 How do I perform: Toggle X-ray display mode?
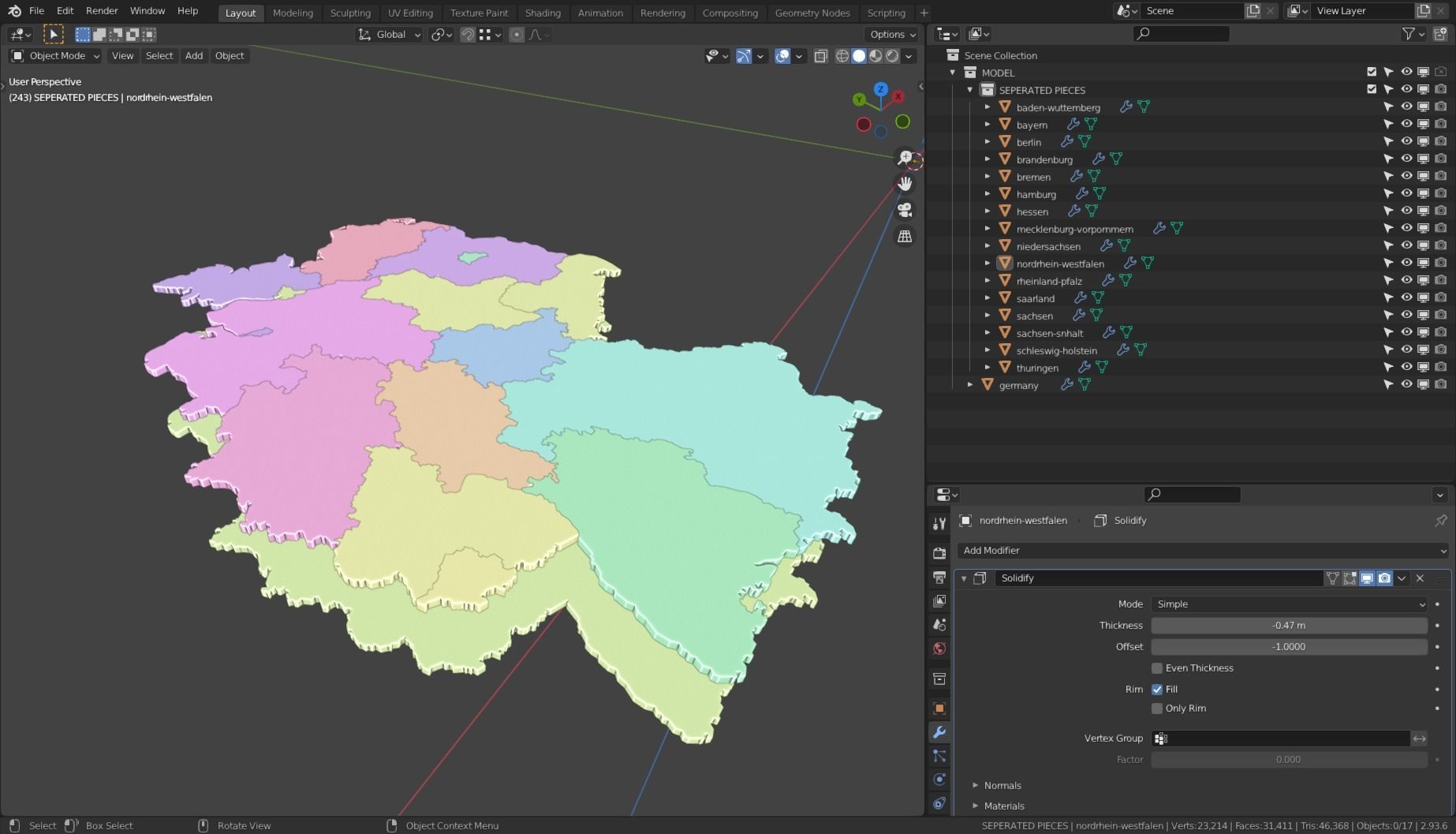coord(820,56)
